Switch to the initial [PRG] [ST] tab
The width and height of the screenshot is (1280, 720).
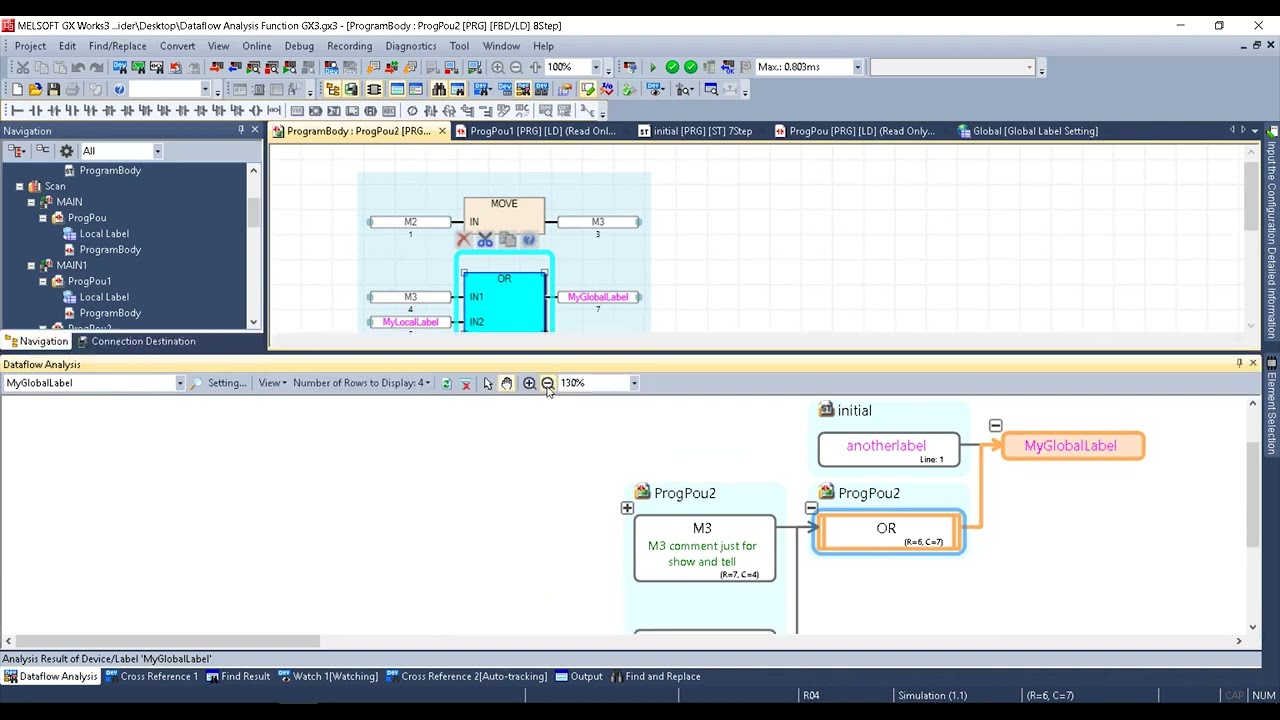(695, 131)
